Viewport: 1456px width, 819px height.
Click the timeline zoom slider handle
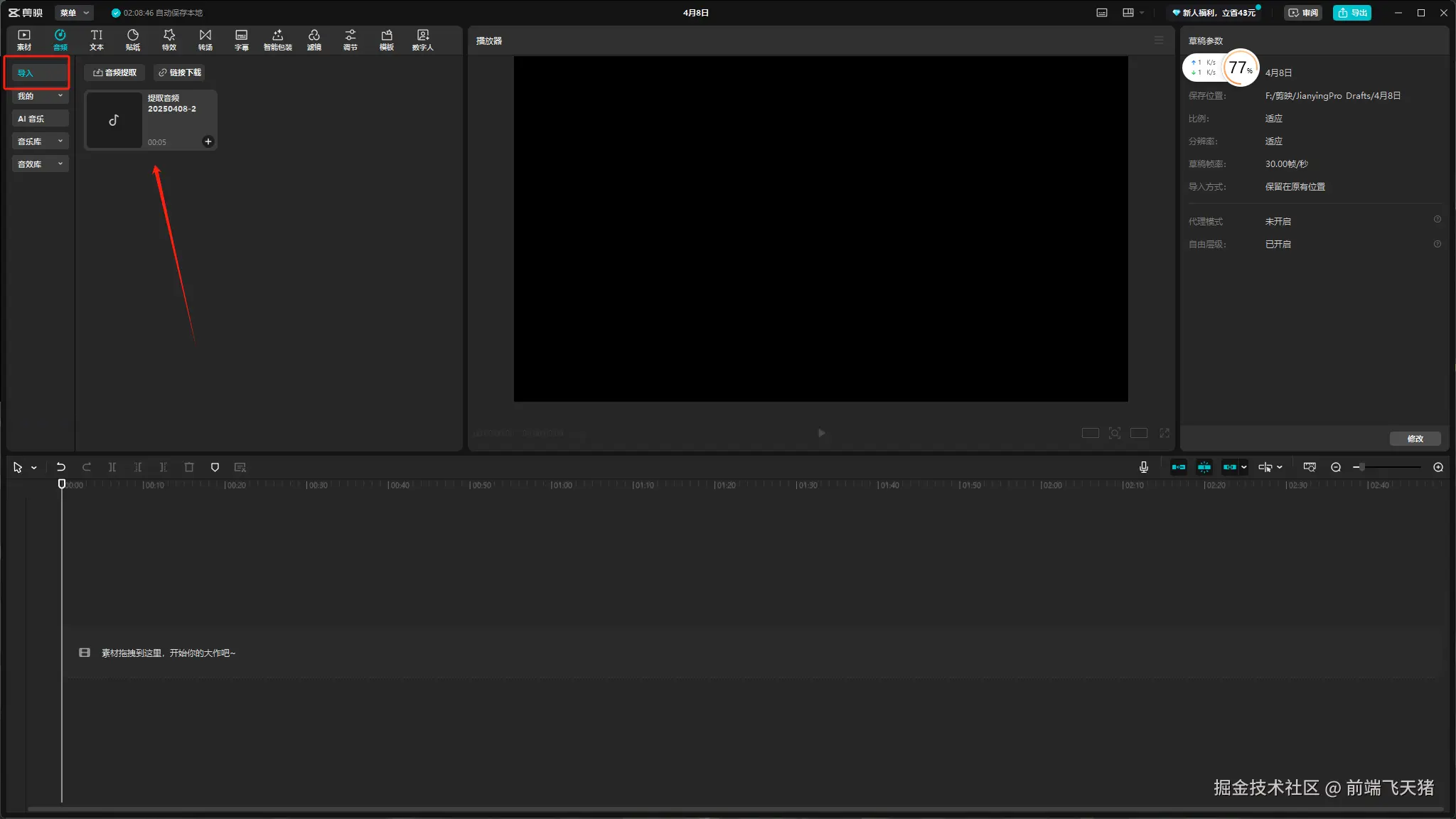(1361, 467)
